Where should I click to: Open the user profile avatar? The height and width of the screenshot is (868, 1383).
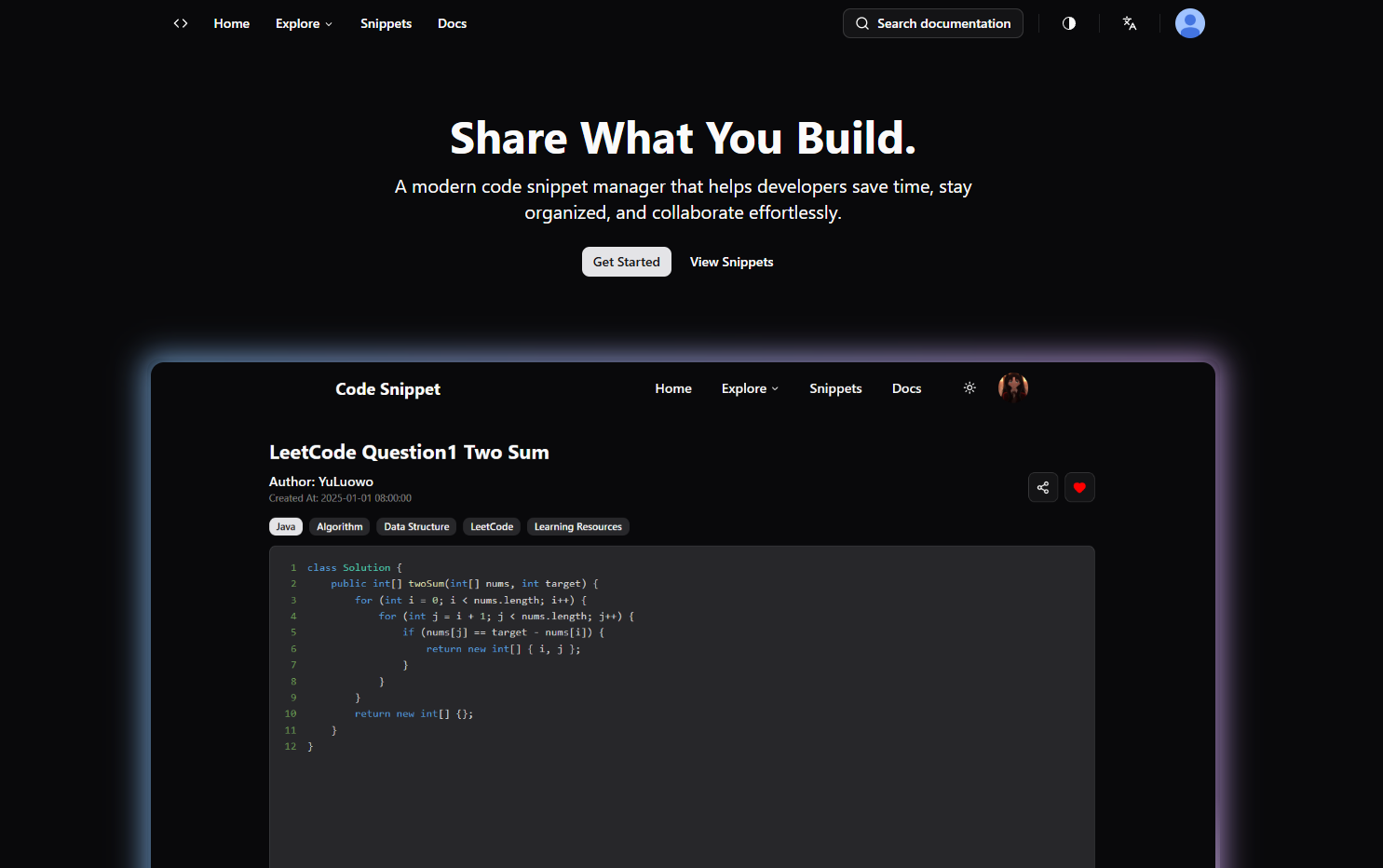pos(1190,23)
